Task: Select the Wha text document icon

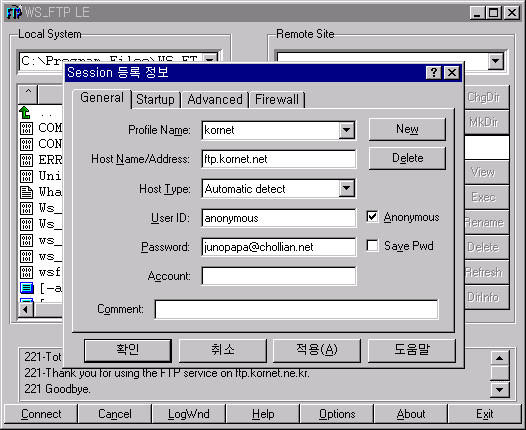Action: (x=26, y=192)
